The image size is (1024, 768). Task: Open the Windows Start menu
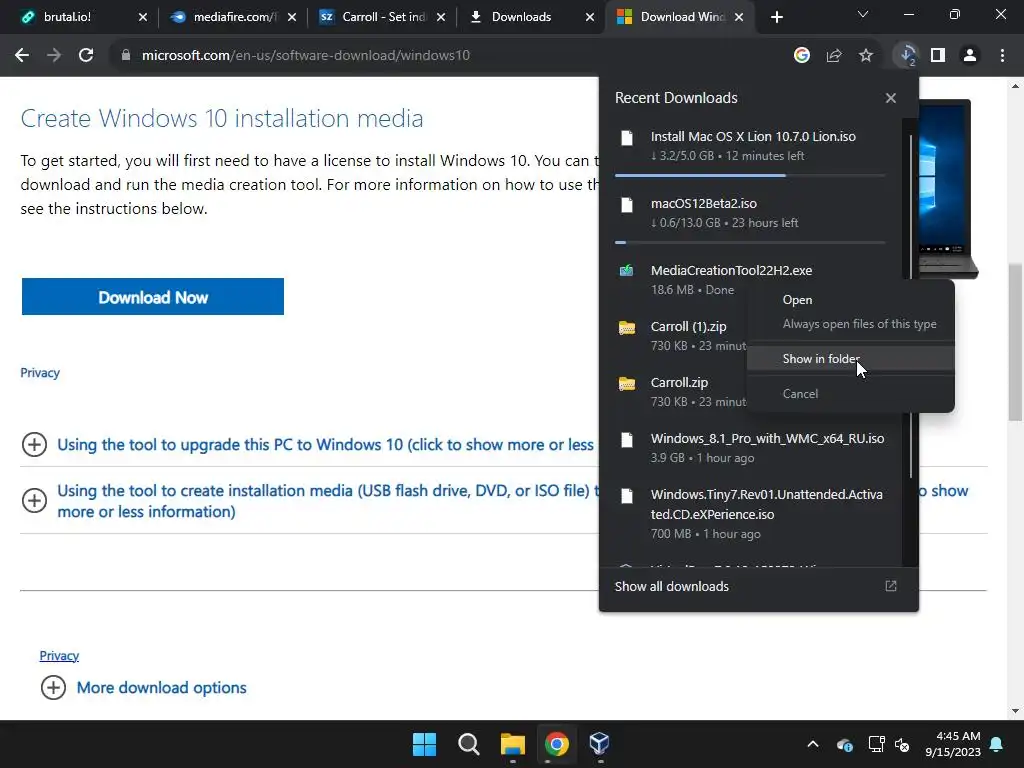pos(424,744)
